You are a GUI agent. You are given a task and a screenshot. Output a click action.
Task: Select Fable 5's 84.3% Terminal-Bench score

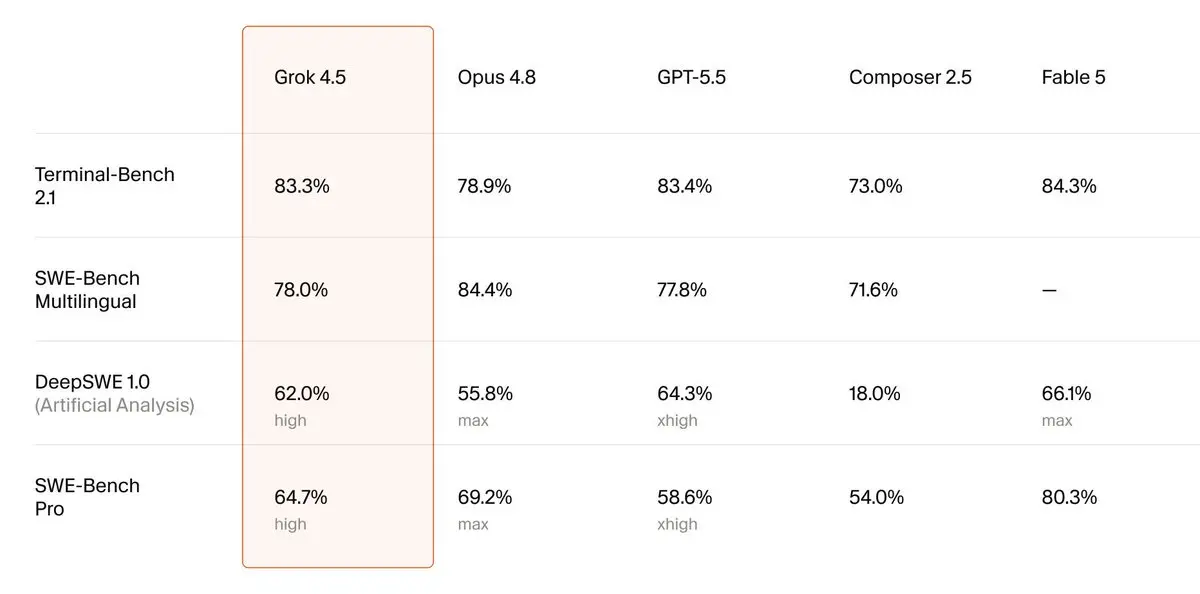(x=1069, y=186)
